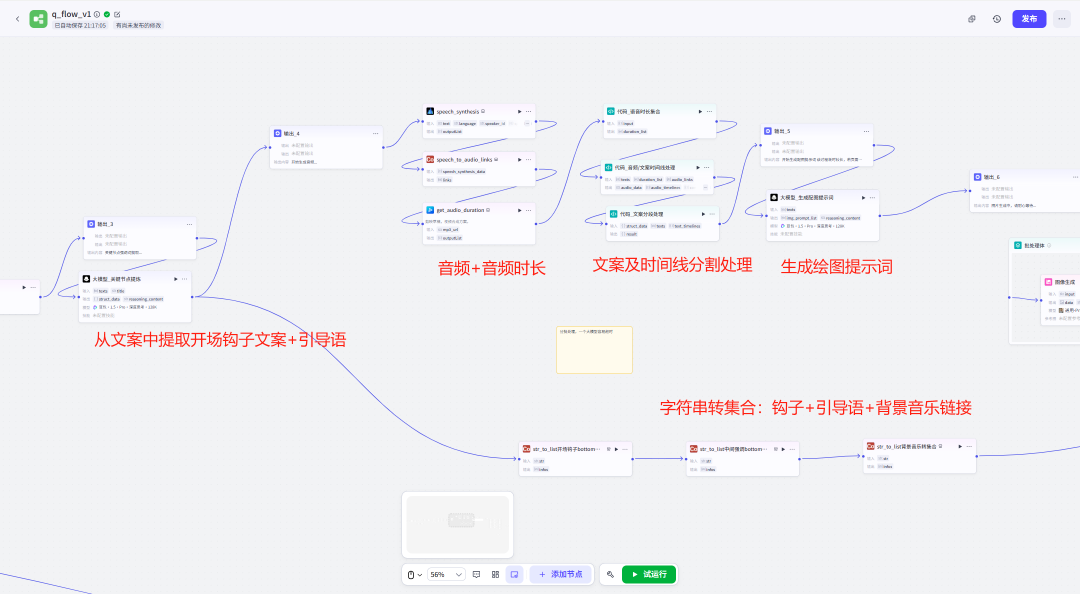Click the 代码_音频/文案时间线处理 code icon
Viewport: 1080px width, 594px height.
[x=608, y=167]
